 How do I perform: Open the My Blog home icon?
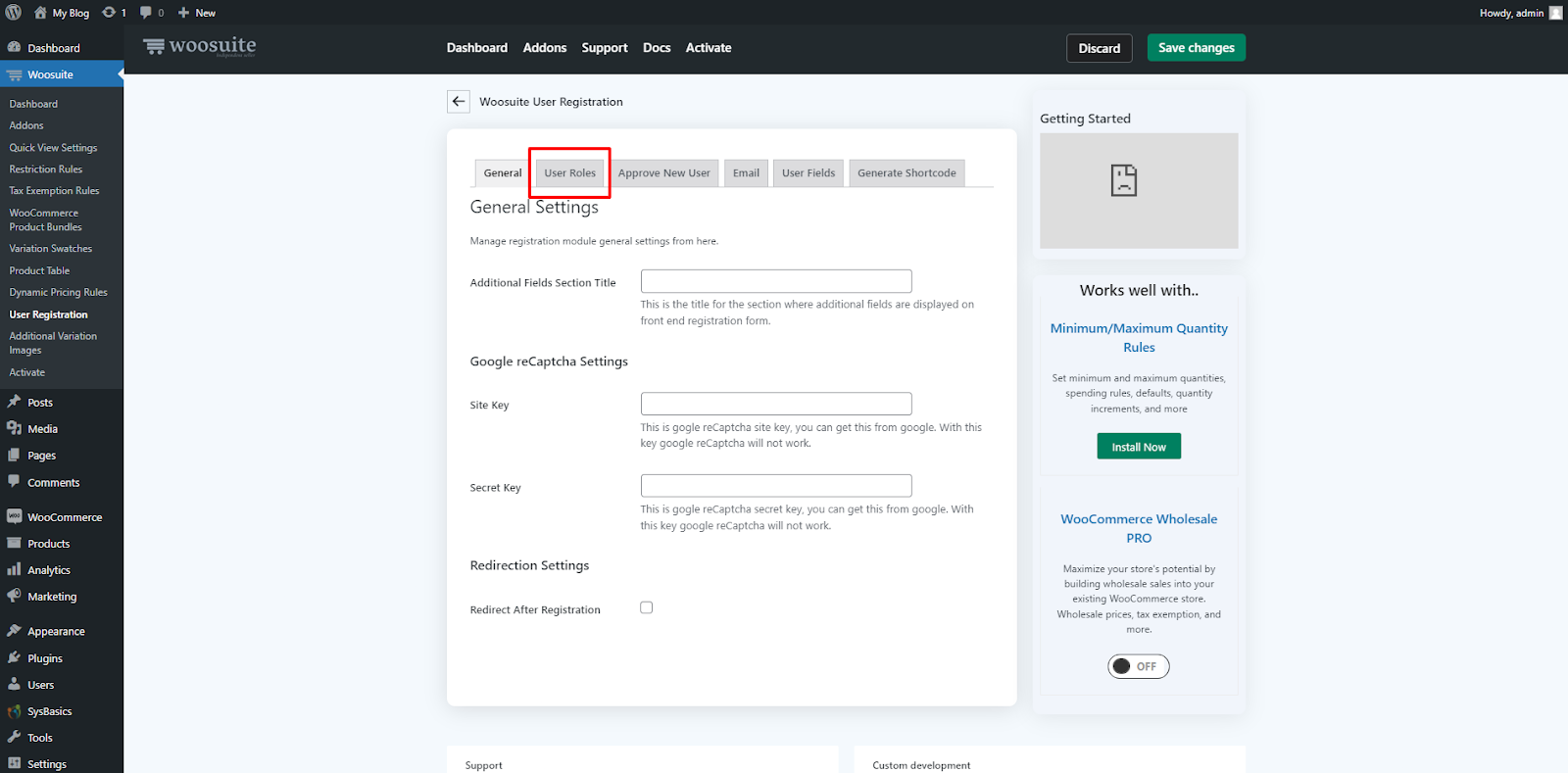tap(40, 13)
